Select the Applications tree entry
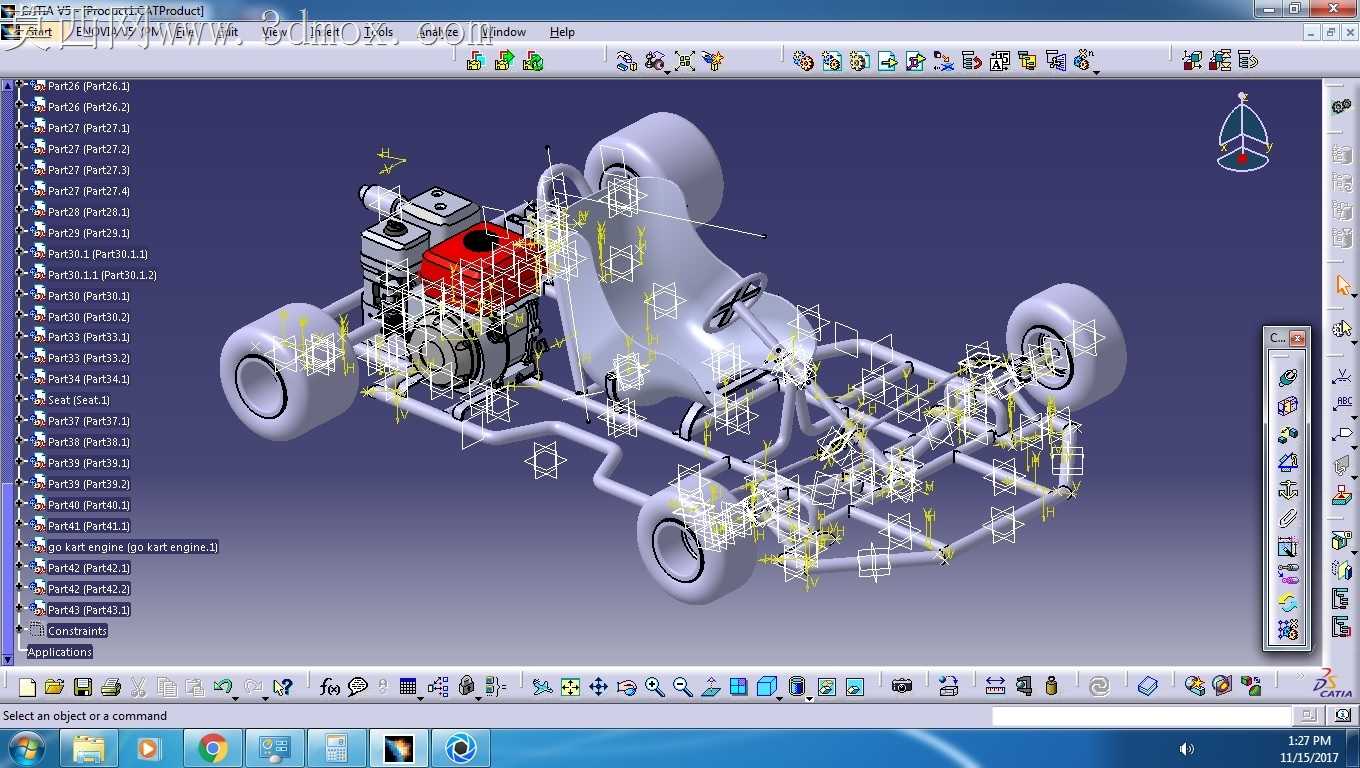The width and height of the screenshot is (1360, 768). click(60, 652)
